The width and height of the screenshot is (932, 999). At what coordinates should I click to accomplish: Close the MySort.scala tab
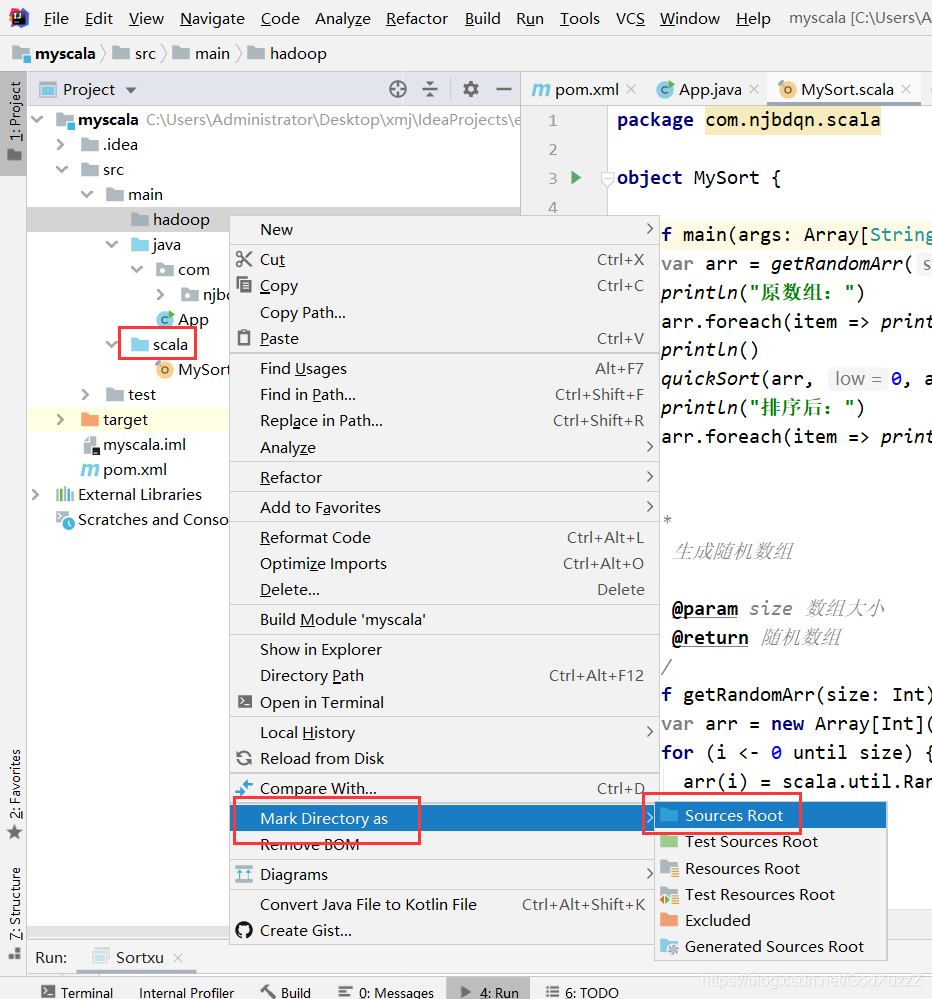tap(906, 89)
